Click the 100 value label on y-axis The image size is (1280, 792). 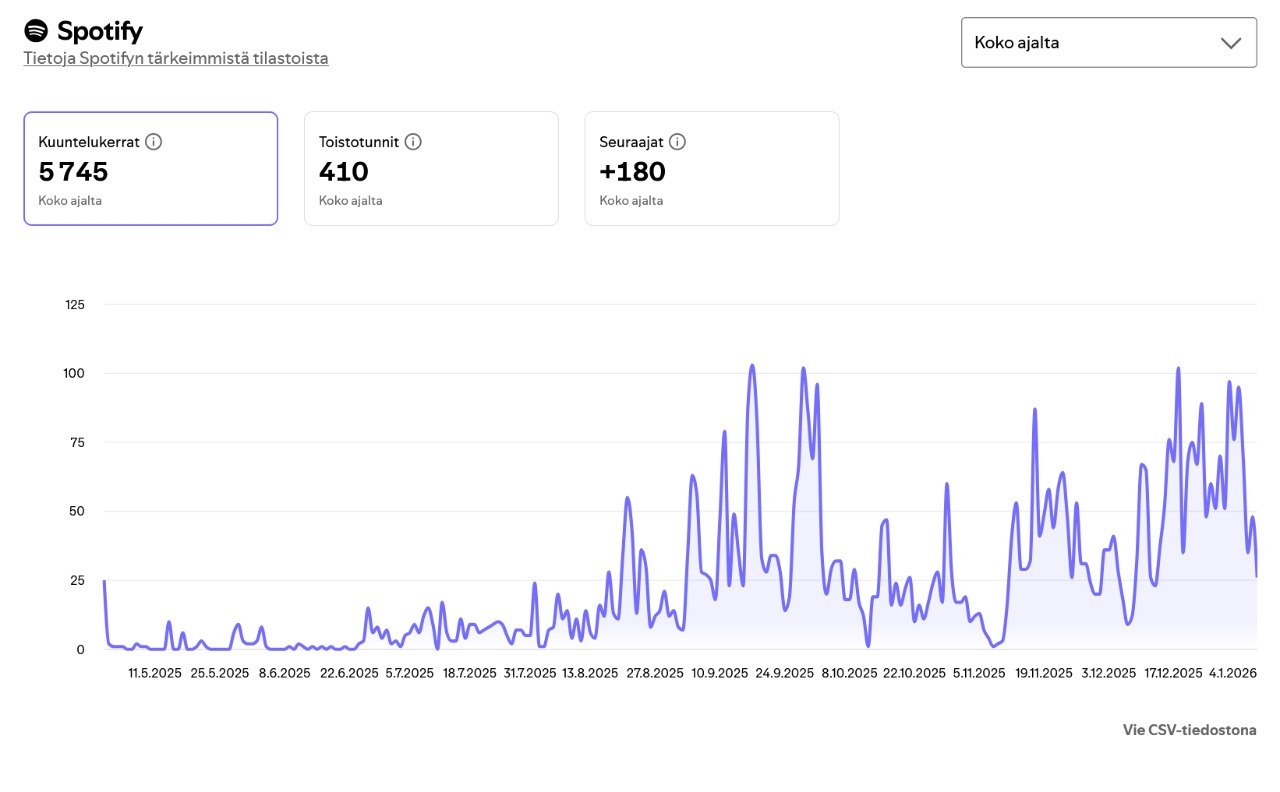pyautogui.click(x=74, y=373)
